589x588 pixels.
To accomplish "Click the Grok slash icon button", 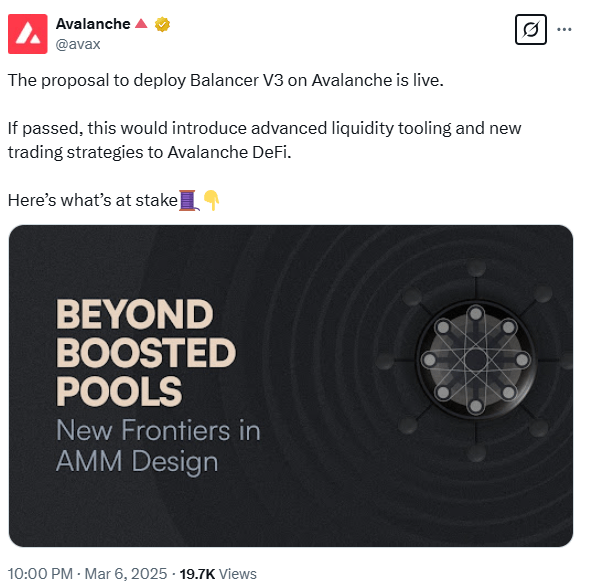I will pyautogui.click(x=530, y=29).
